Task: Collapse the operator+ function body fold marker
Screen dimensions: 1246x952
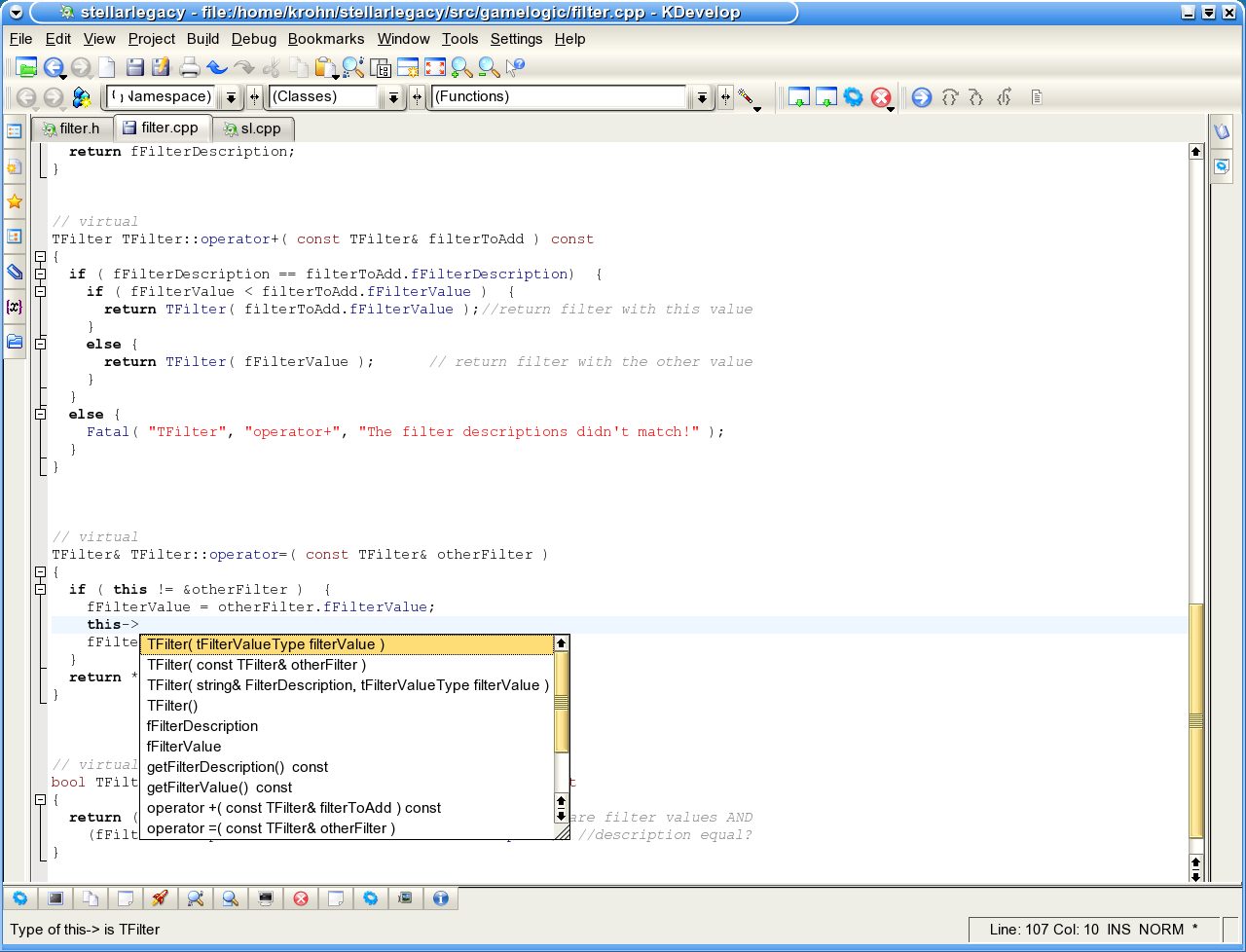Action: (41, 257)
